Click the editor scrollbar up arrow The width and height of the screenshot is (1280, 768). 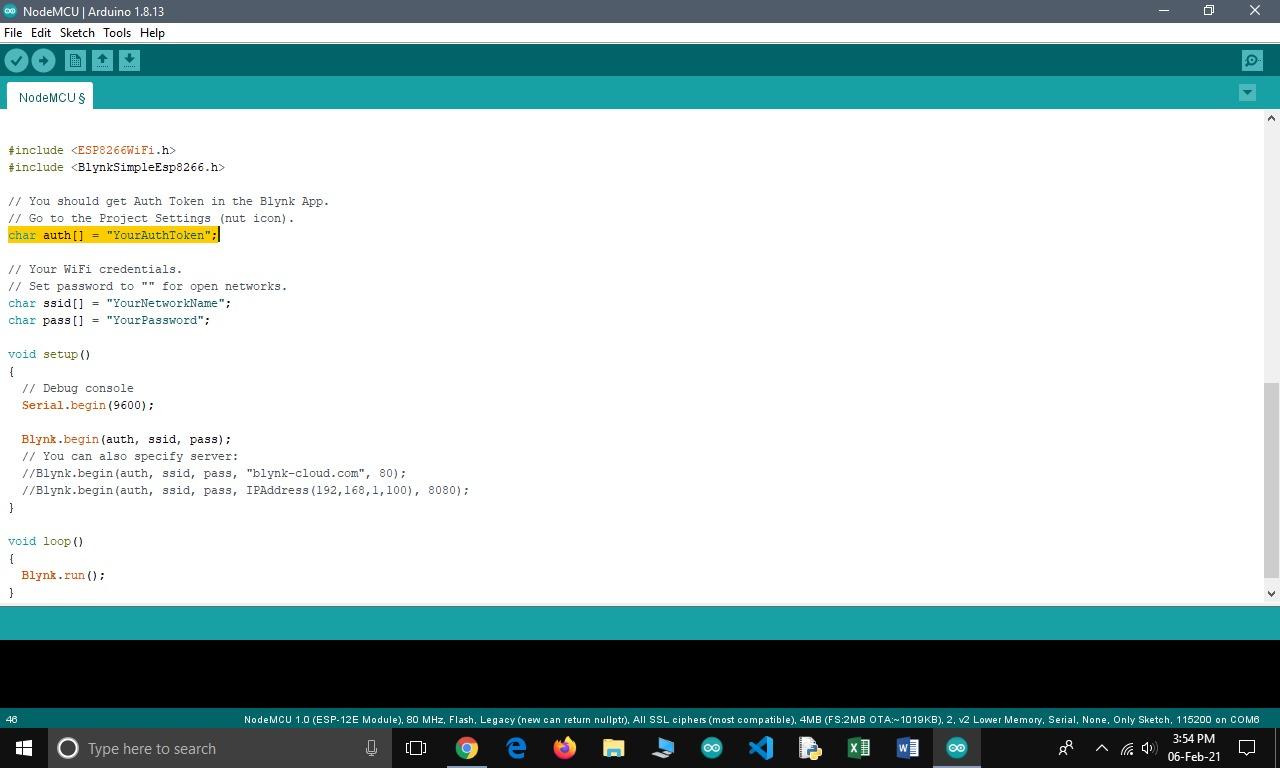click(x=1271, y=118)
